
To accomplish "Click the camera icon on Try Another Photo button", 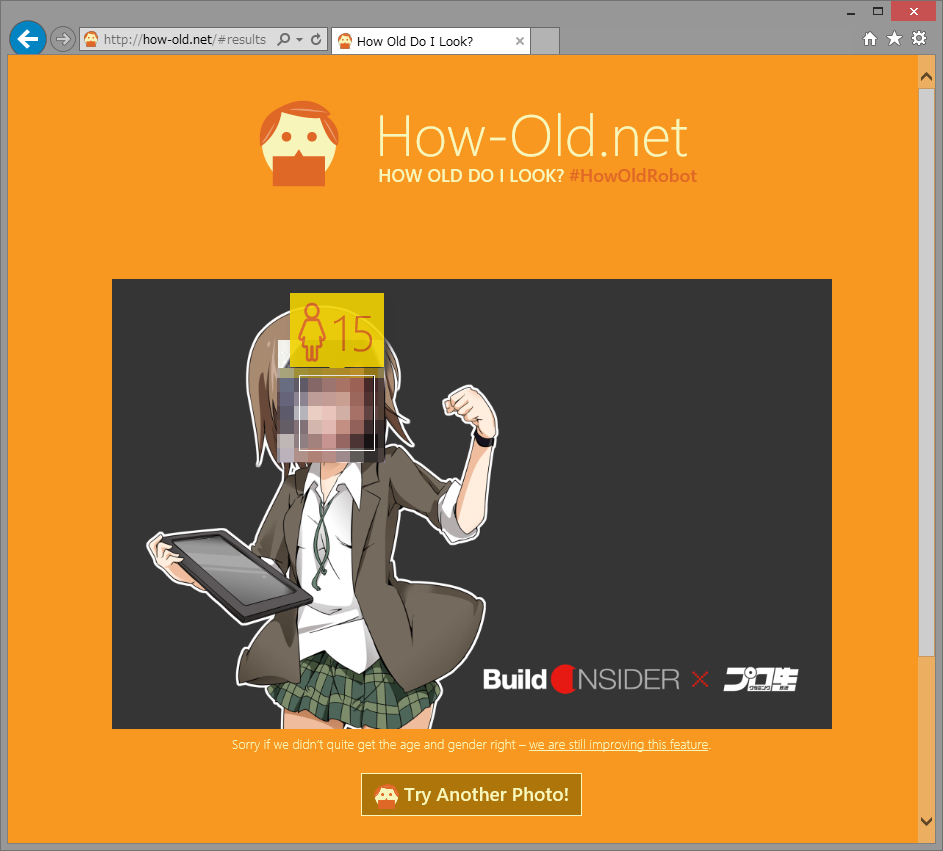I will coord(386,794).
